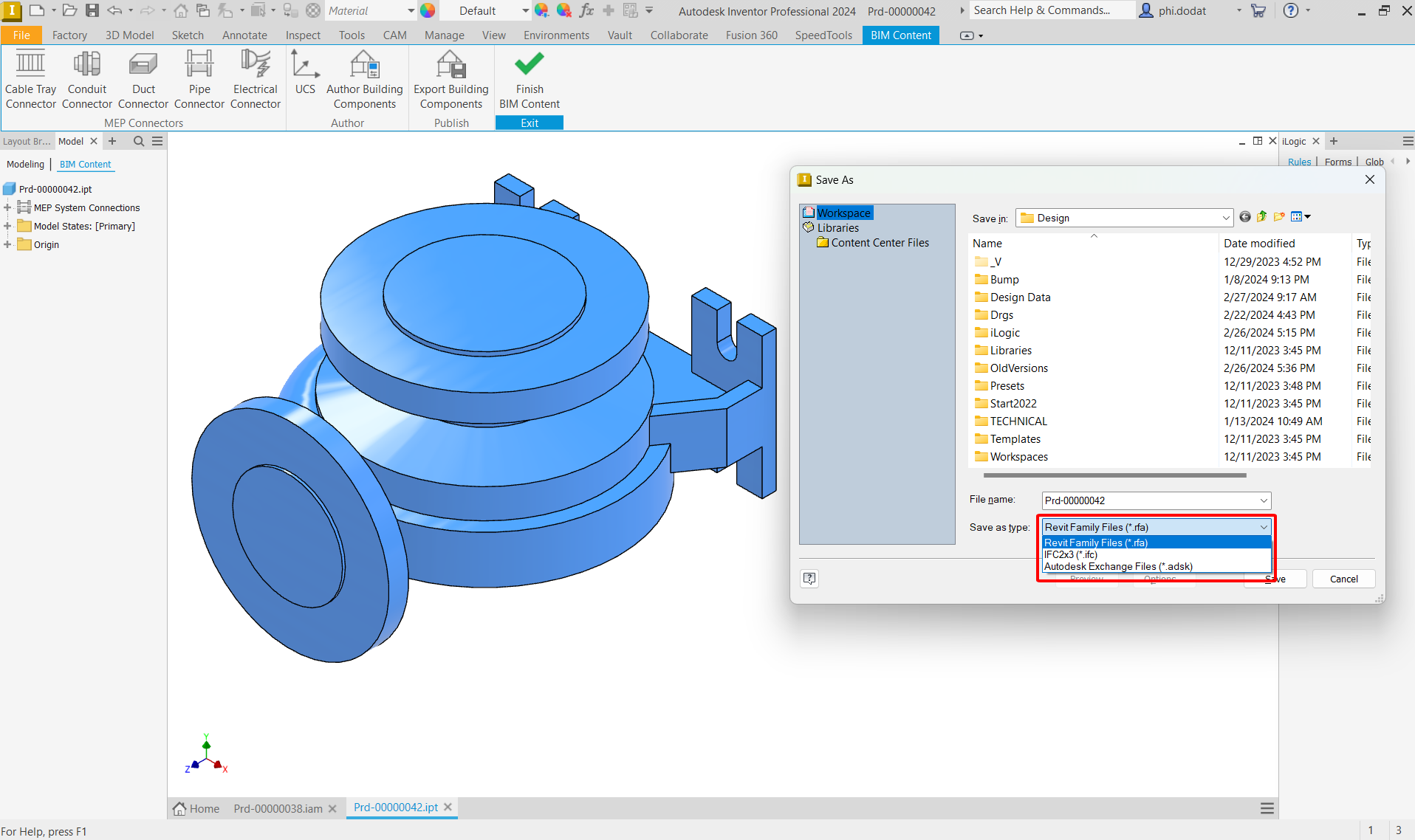Screen dimensions: 1415x840
Task: Click the up one level folder icon
Action: (1262, 217)
